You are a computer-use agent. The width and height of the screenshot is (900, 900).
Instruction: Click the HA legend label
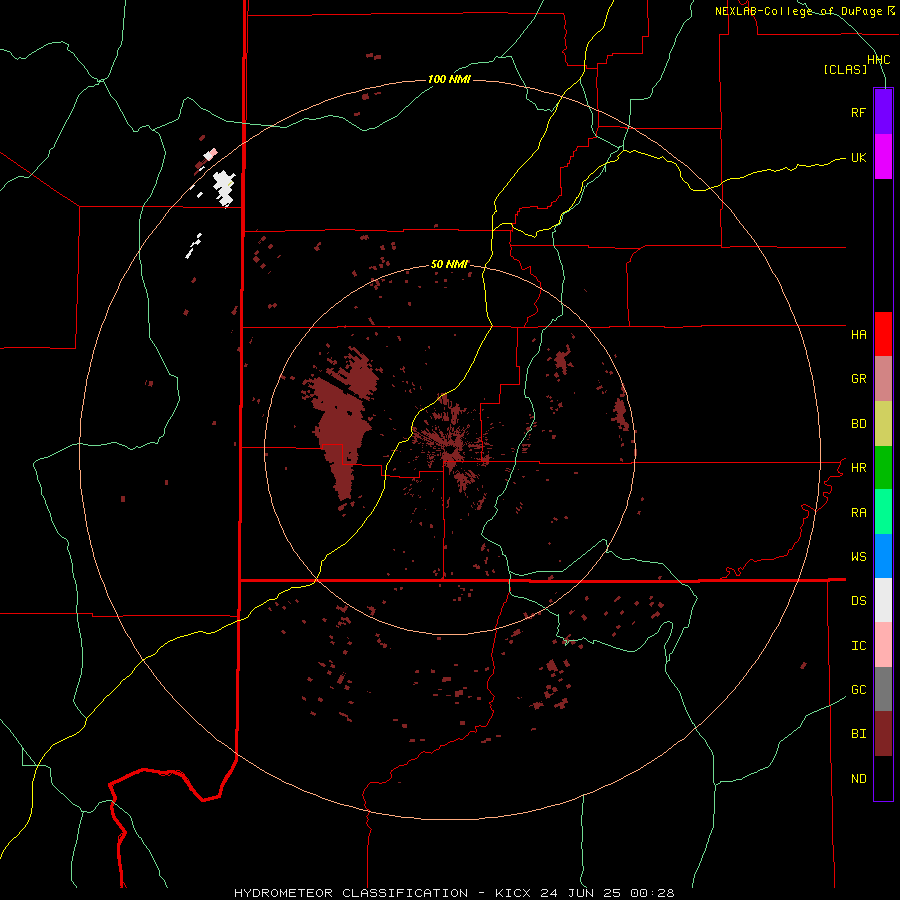pos(858,335)
